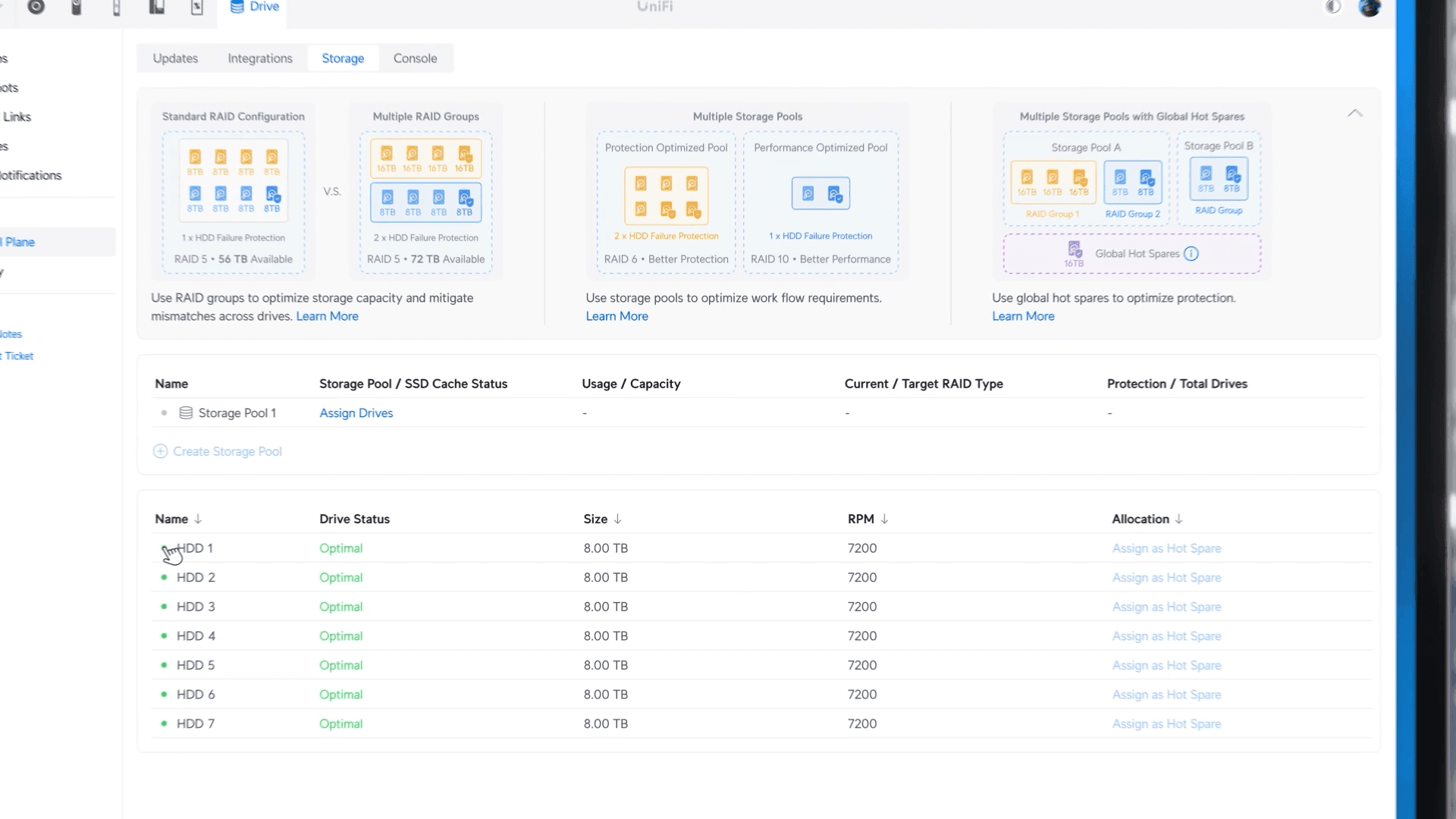Click the theme contrast toggle icon
1456x819 pixels.
(x=1333, y=8)
